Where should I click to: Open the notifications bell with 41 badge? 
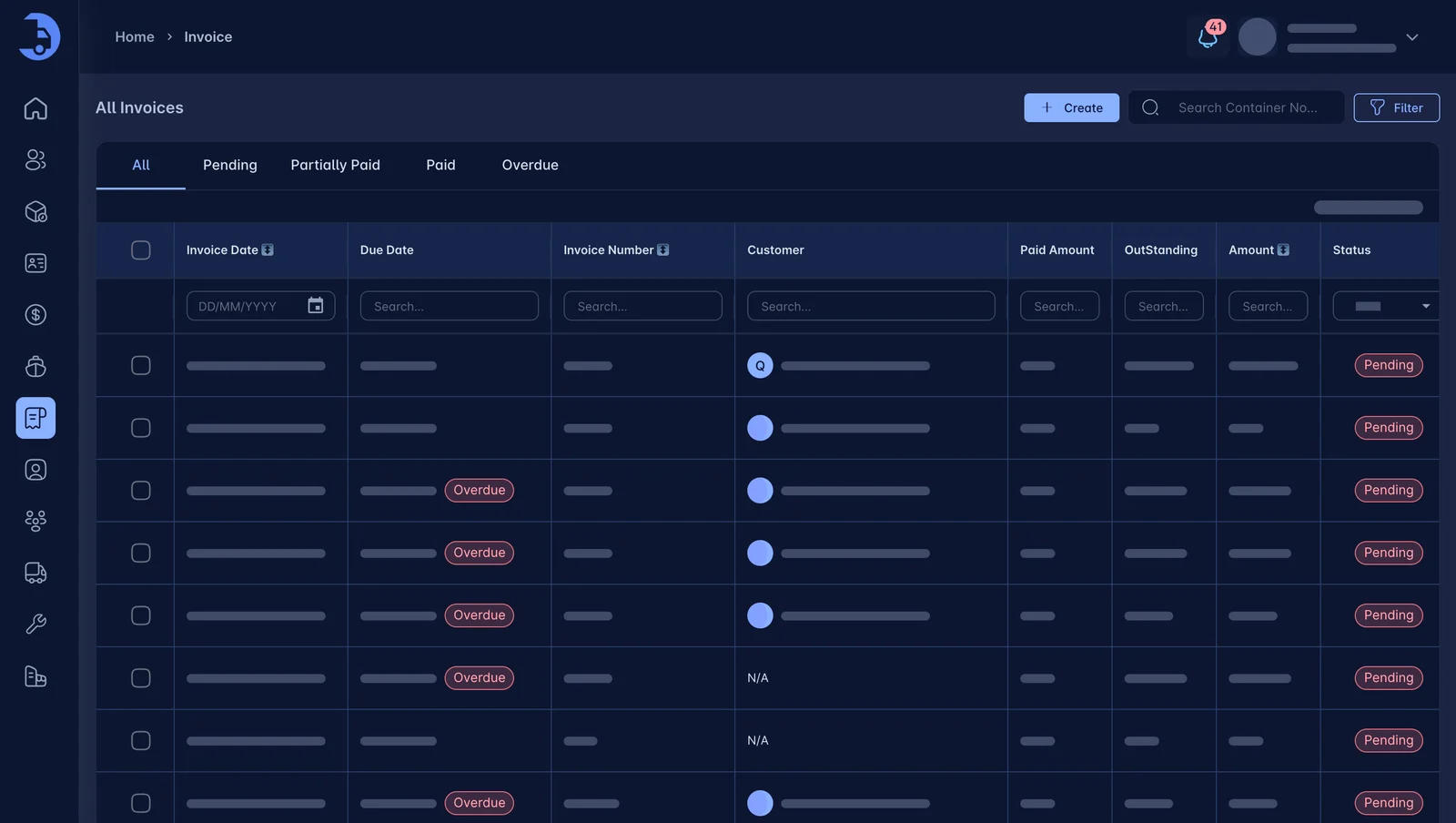click(1208, 37)
